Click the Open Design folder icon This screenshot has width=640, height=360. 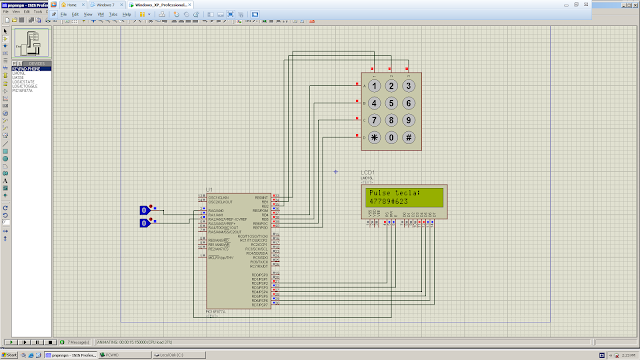click(14, 20)
